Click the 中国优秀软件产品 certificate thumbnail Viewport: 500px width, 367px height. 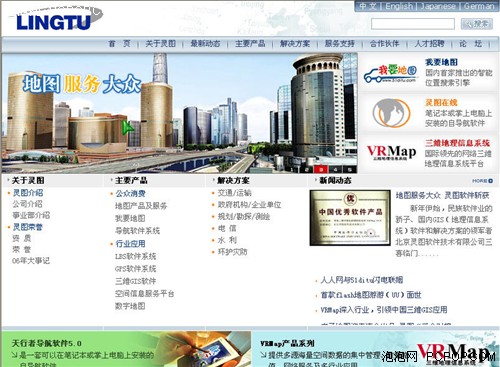(350, 218)
